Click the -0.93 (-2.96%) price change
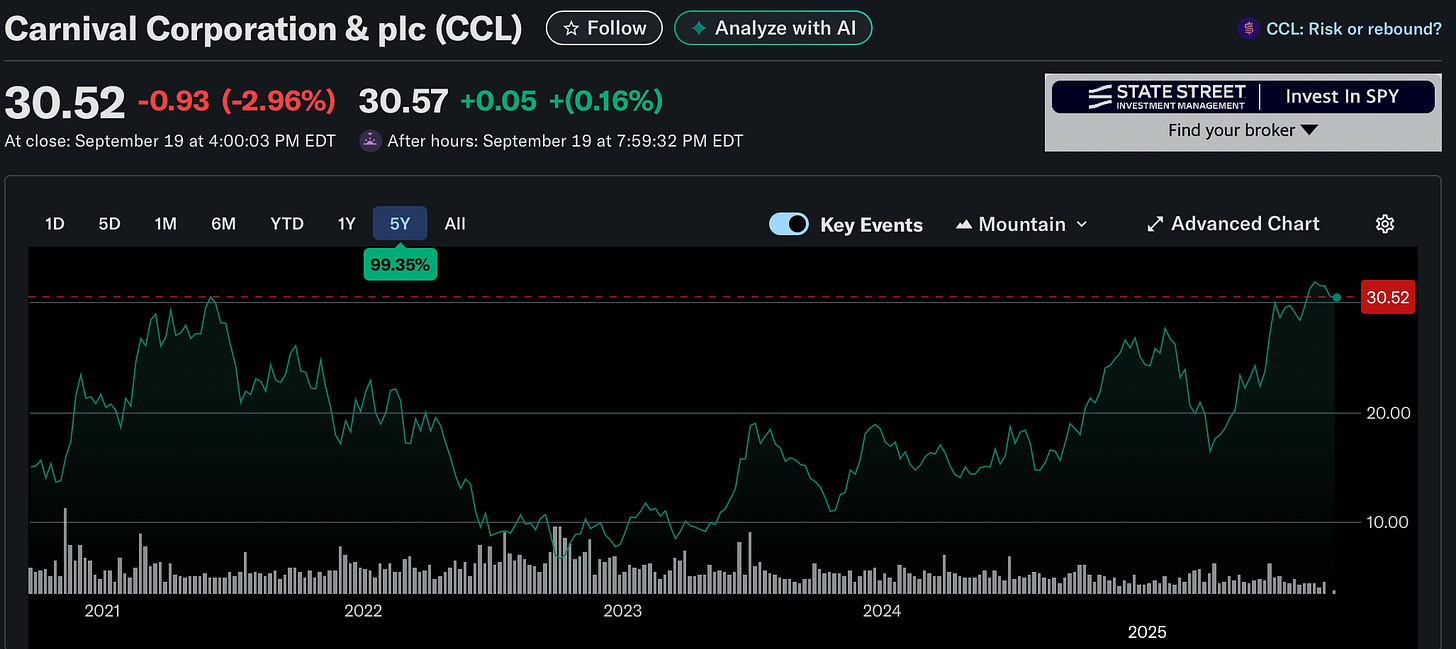Image resolution: width=1456 pixels, height=649 pixels. [236, 101]
